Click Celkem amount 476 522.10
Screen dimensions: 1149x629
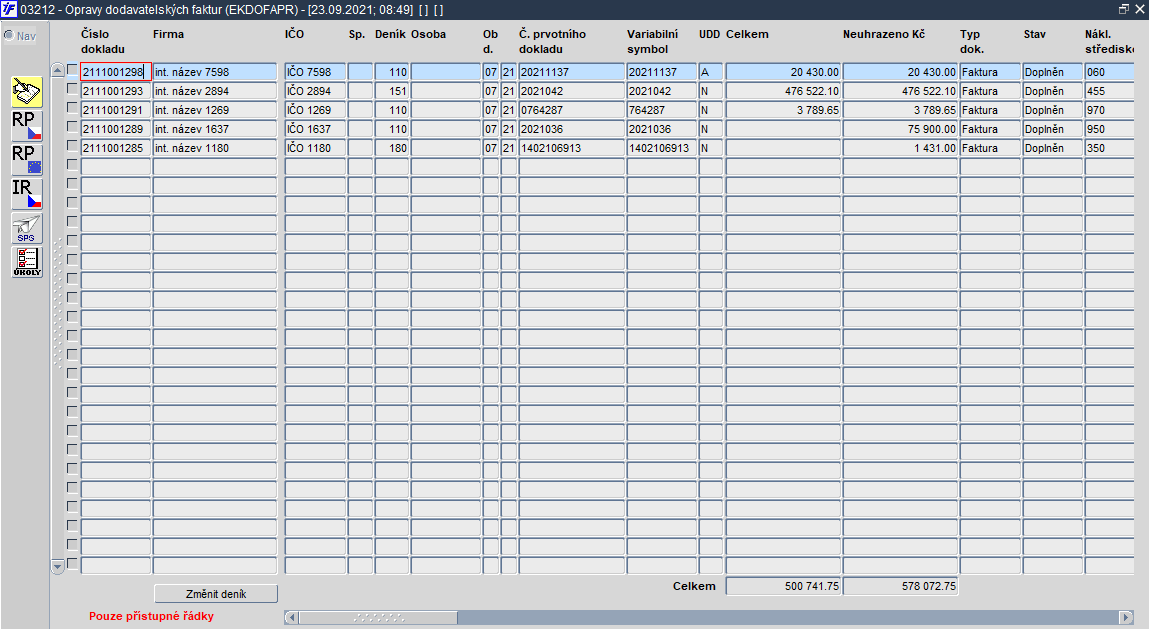tap(783, 91)
